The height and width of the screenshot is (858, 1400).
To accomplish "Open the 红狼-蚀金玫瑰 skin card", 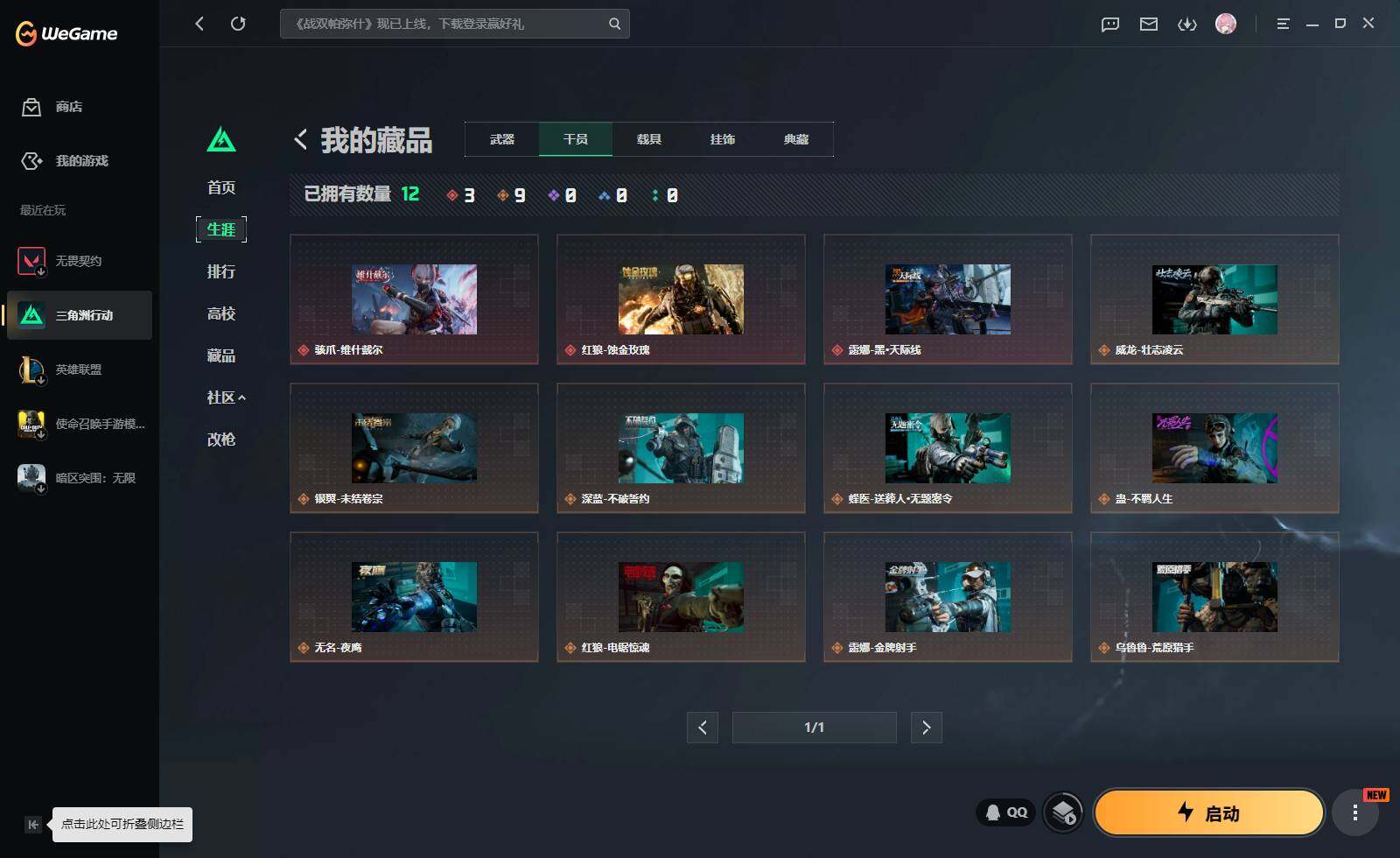I will click(681, 299).
